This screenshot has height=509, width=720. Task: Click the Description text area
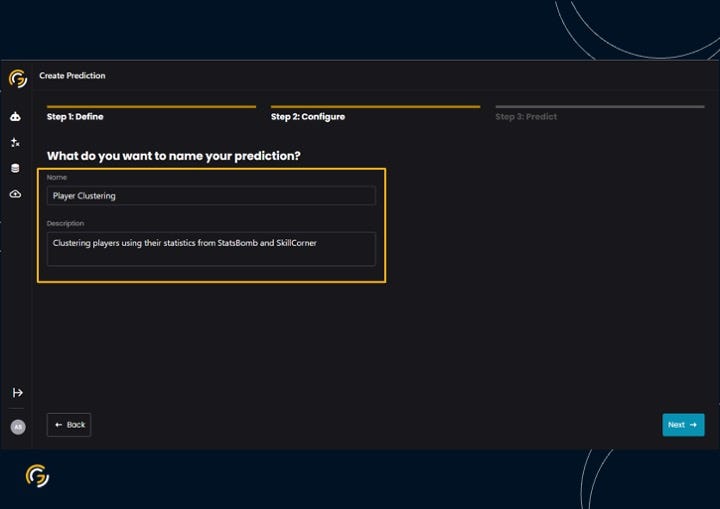point(211,249)
